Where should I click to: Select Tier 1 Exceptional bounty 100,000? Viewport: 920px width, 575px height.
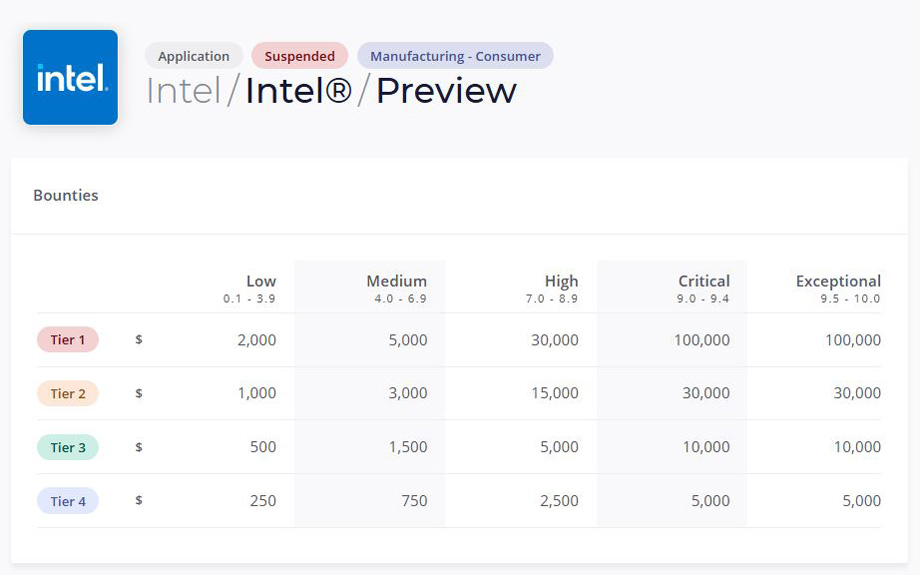click(853, 340)
